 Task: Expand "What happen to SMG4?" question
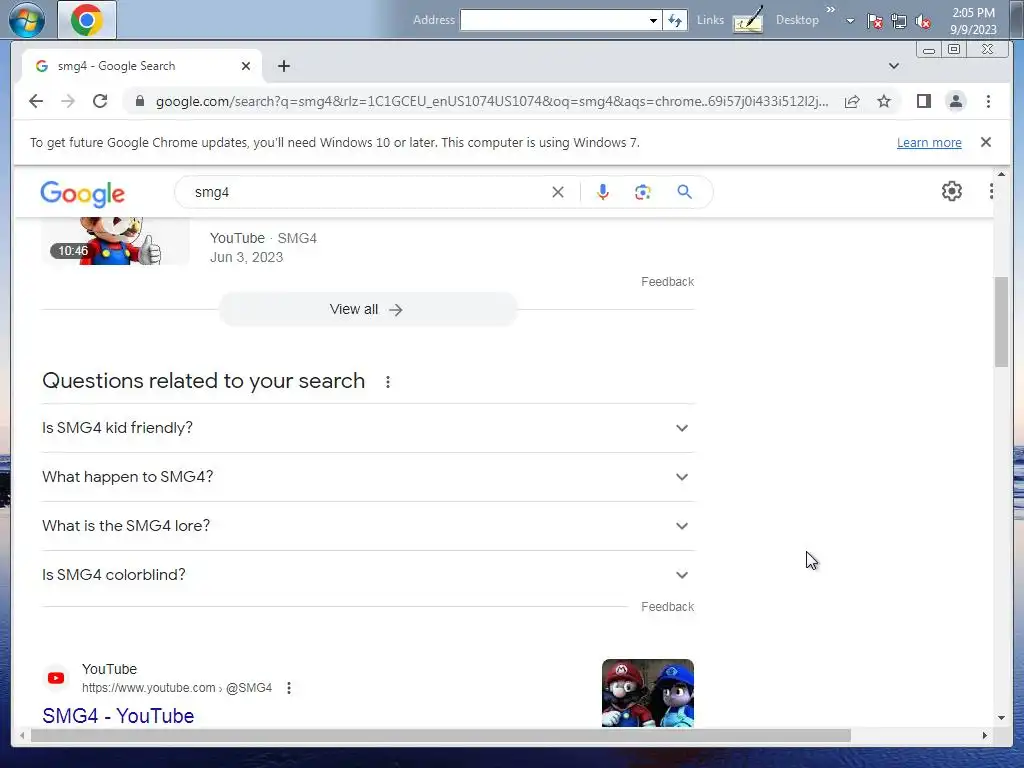pos(368,477)
